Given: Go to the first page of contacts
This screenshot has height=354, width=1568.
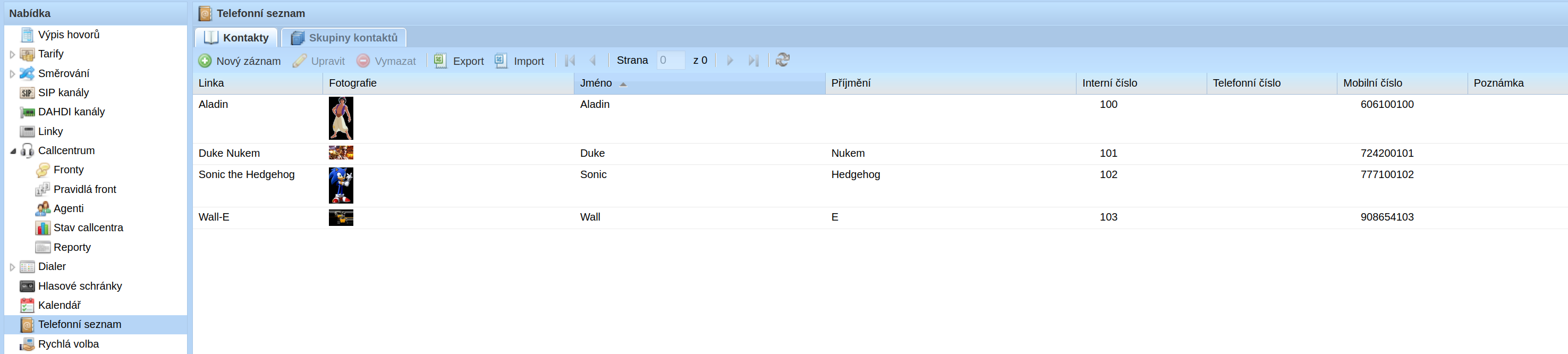Looking at the screenshot, I should coord(570,61).
